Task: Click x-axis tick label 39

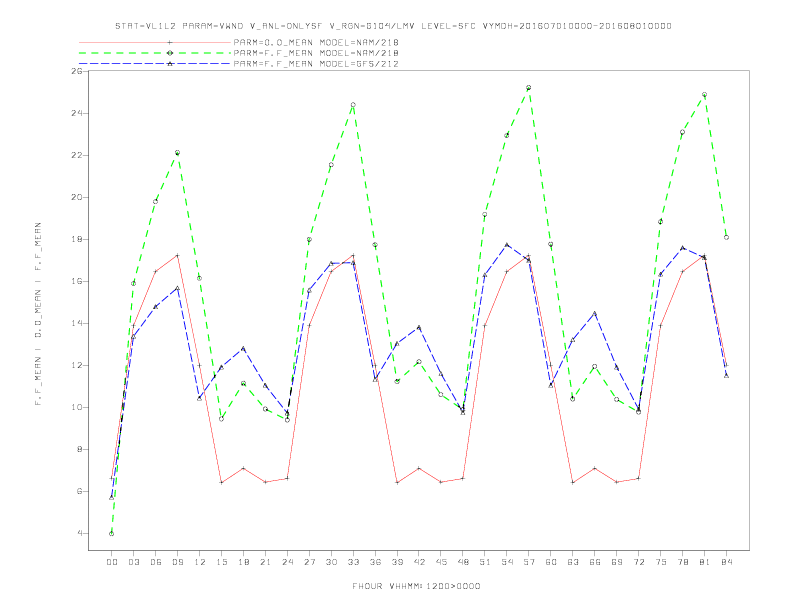Action: (397, 562)
